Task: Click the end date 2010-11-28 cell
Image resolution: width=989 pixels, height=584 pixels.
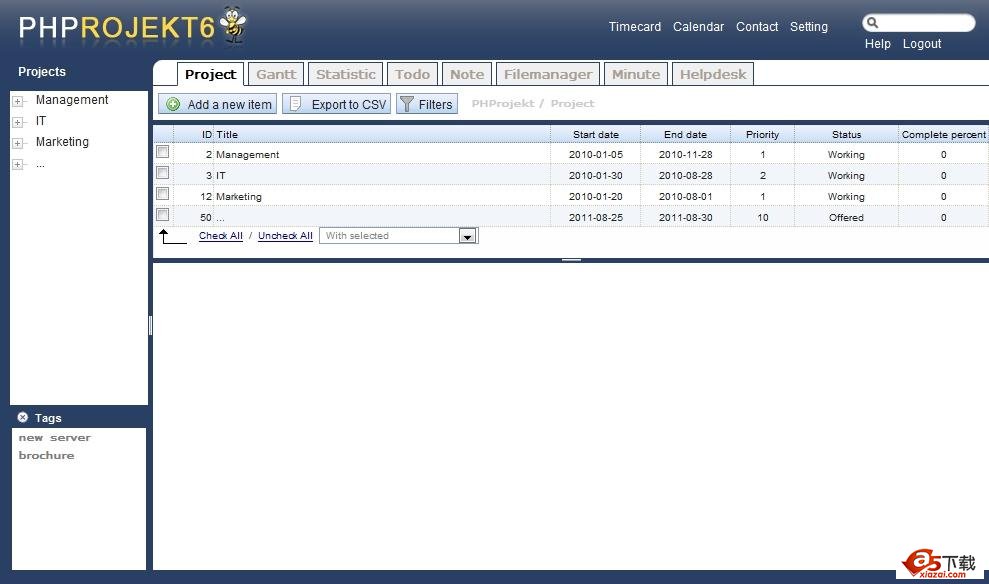Action: point(685,155)
